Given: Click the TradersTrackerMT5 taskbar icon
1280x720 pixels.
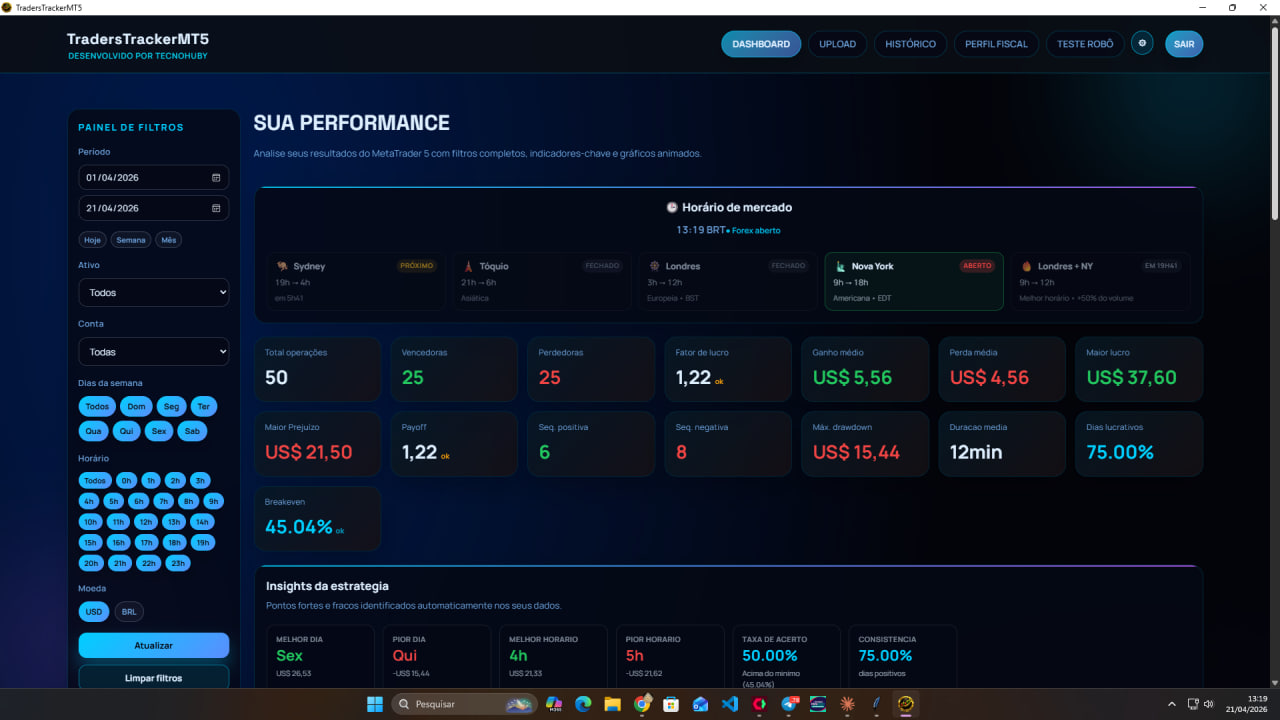Looking at the screenshot, I should click(x=906, y=704).
